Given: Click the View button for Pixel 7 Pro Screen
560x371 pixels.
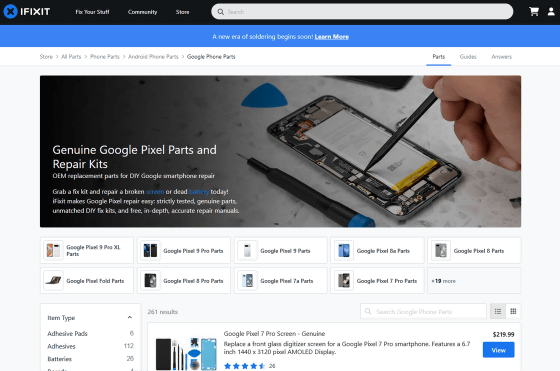Looking at the screenshot, I should (499, 350).
